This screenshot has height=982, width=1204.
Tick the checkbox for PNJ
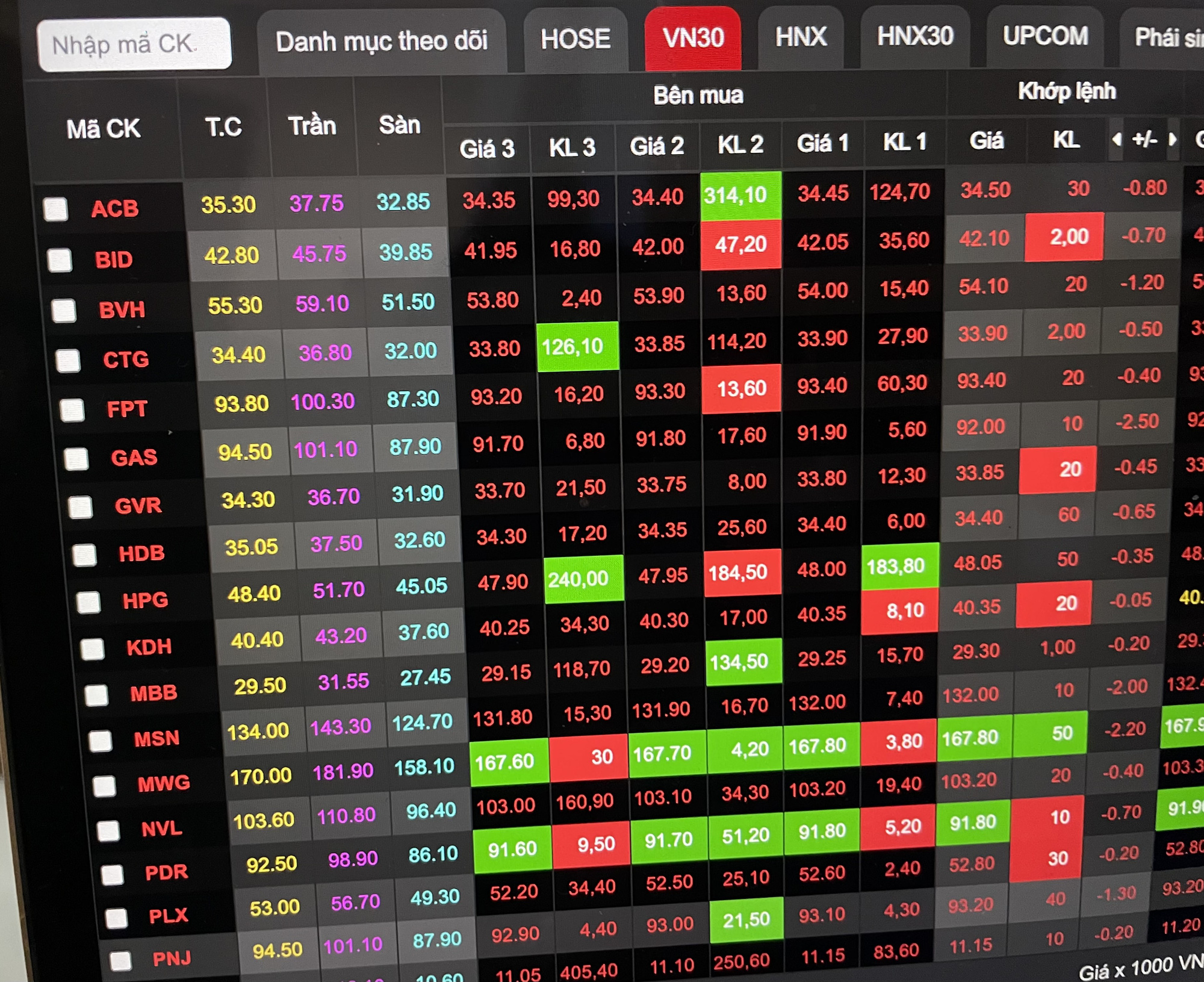(x=121, y=961)
